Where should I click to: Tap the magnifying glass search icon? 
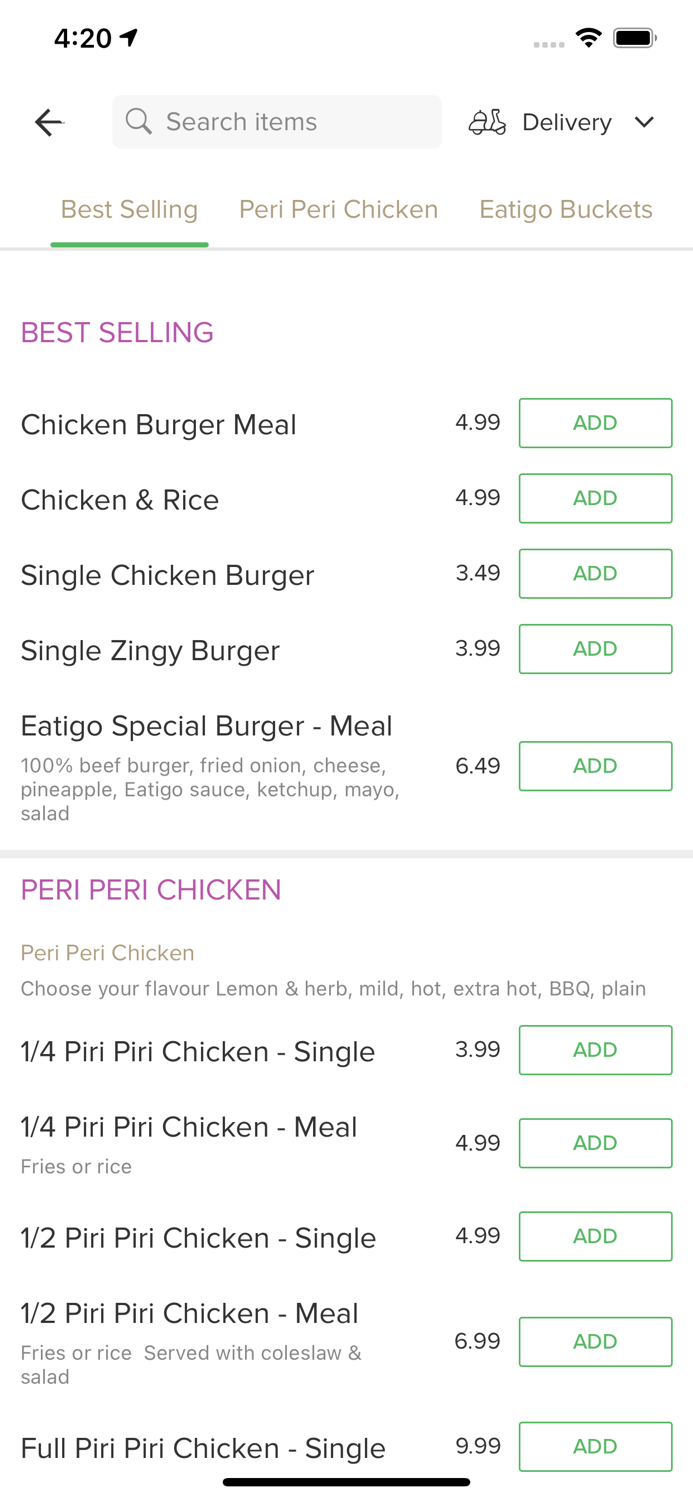point(139,121)
